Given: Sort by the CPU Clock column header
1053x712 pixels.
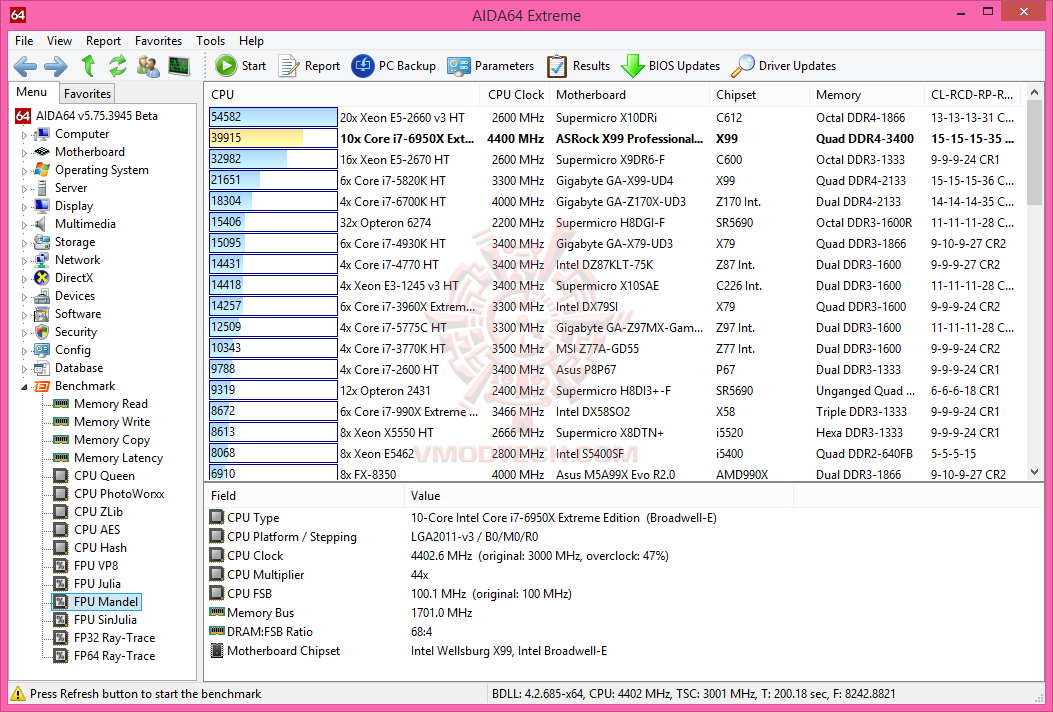Looking at the screenshot, I should tap(515, 95).
